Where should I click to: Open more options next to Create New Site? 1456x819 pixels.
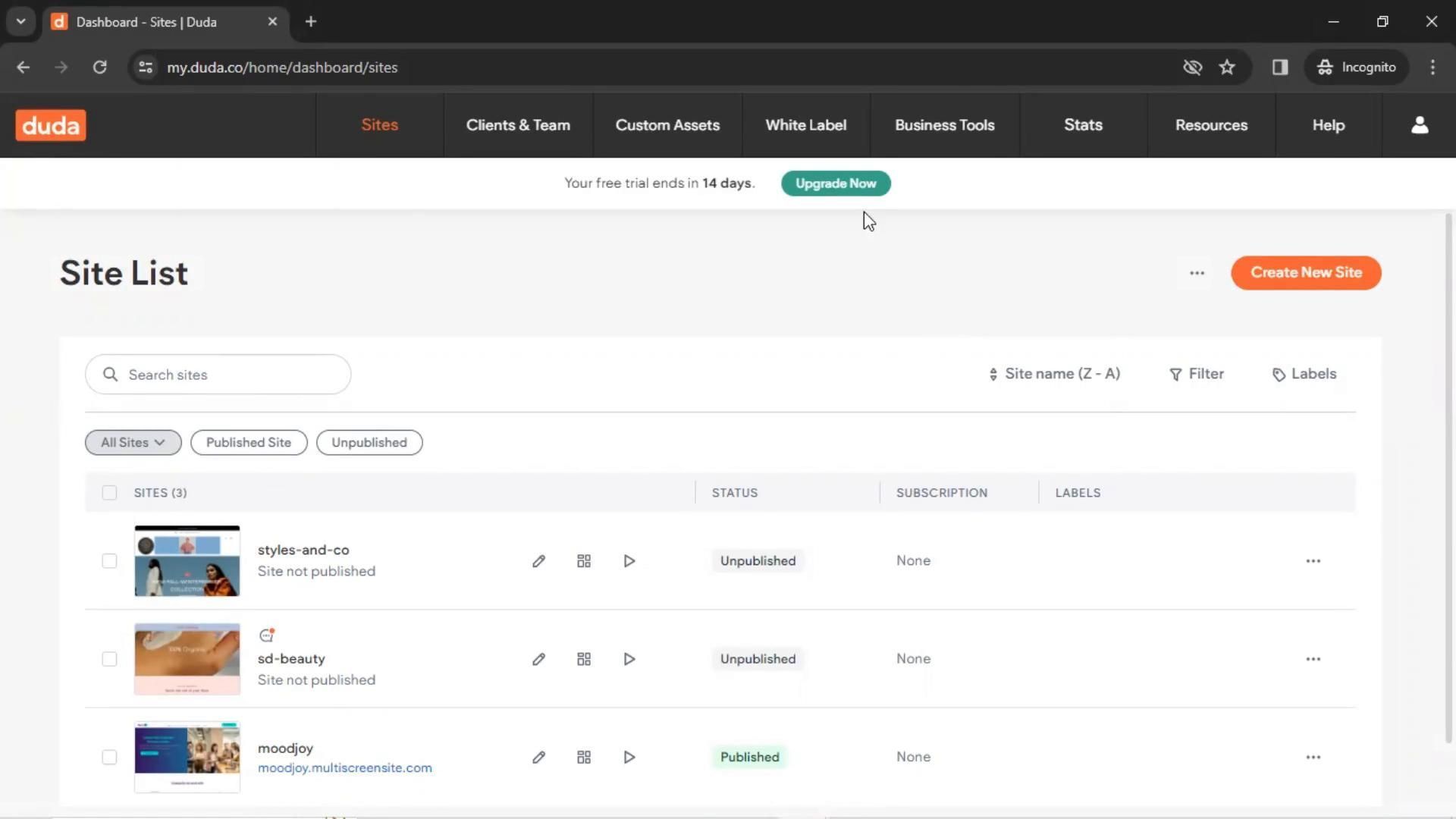(x=1197, y=273)
